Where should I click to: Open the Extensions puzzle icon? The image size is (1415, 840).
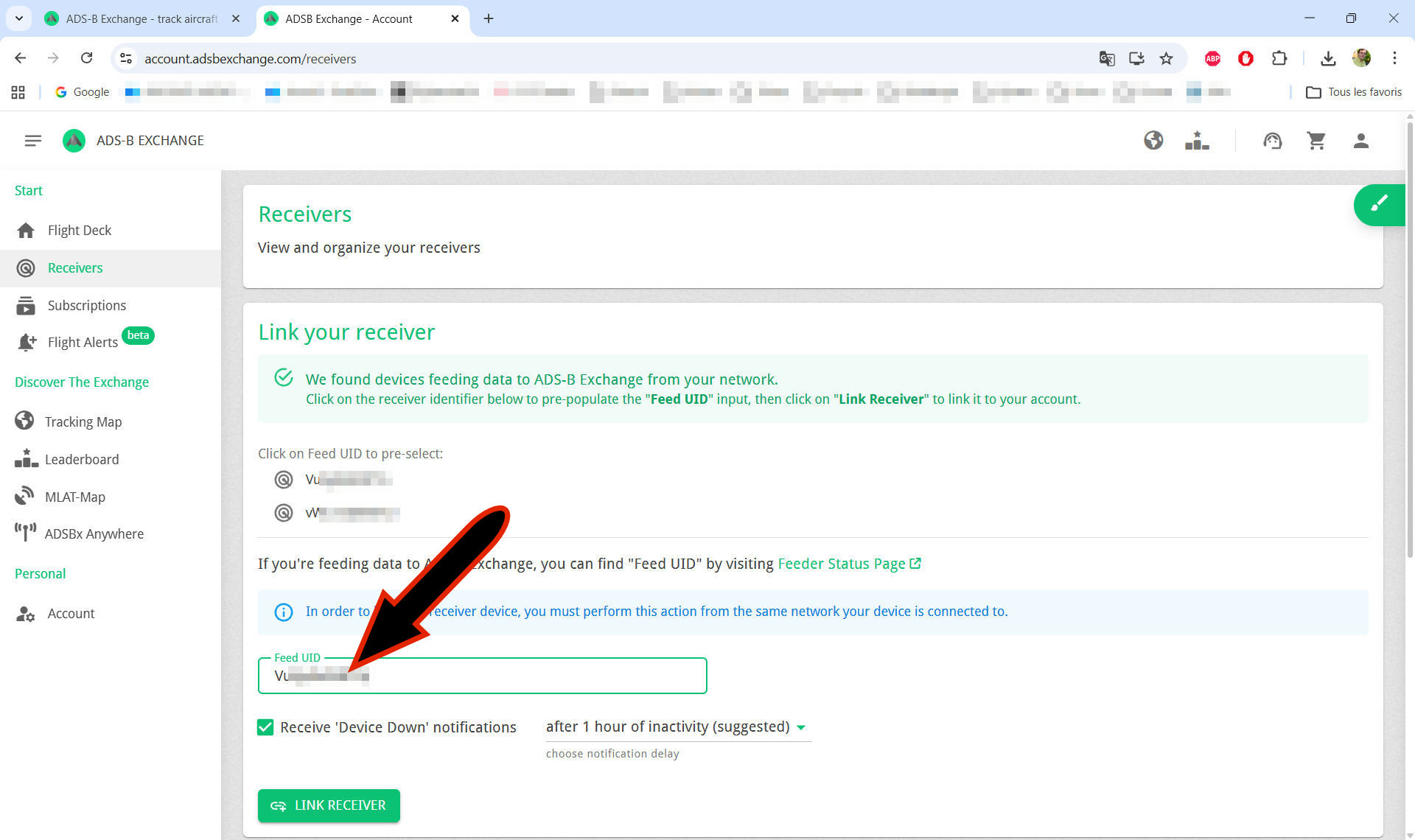tap(1279, 58)
